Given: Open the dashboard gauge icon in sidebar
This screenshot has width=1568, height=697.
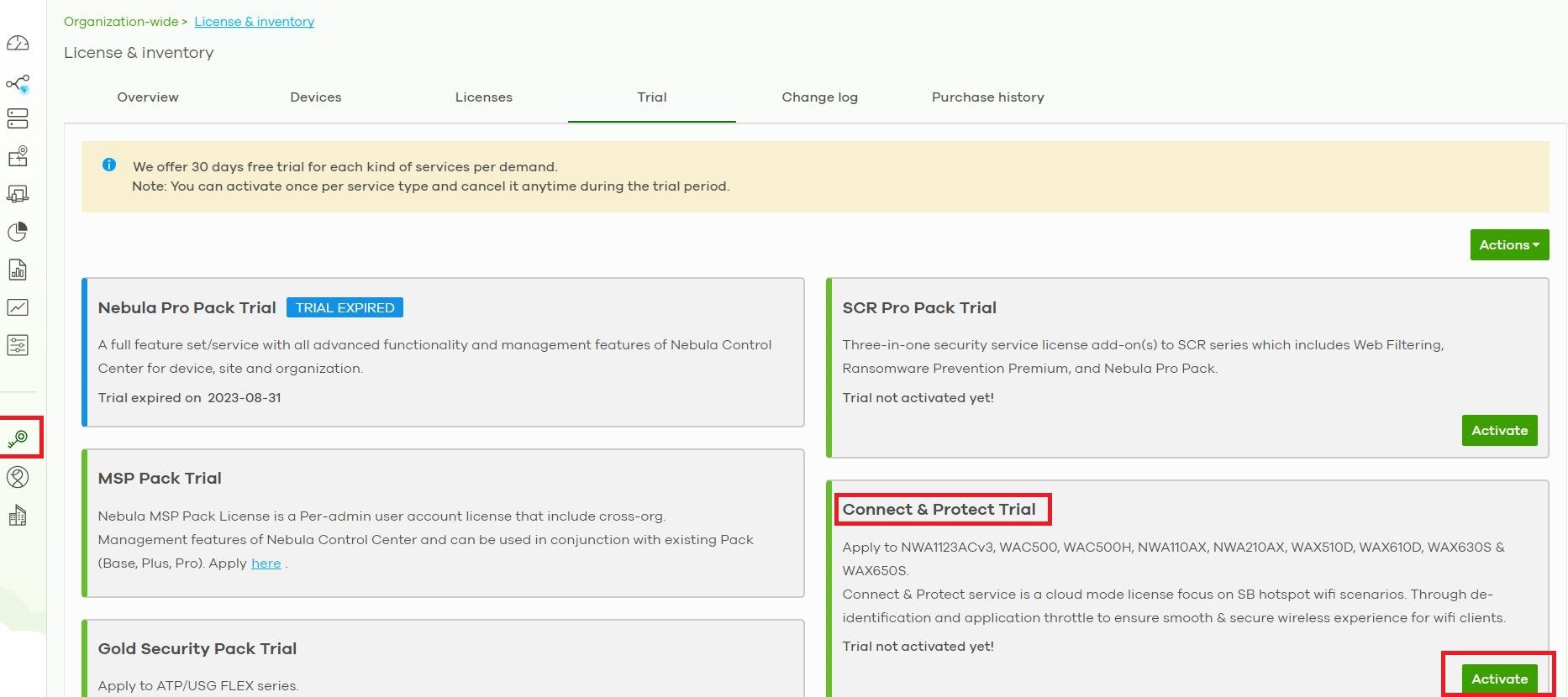Looking at the screenshot, I should (18, 44).
